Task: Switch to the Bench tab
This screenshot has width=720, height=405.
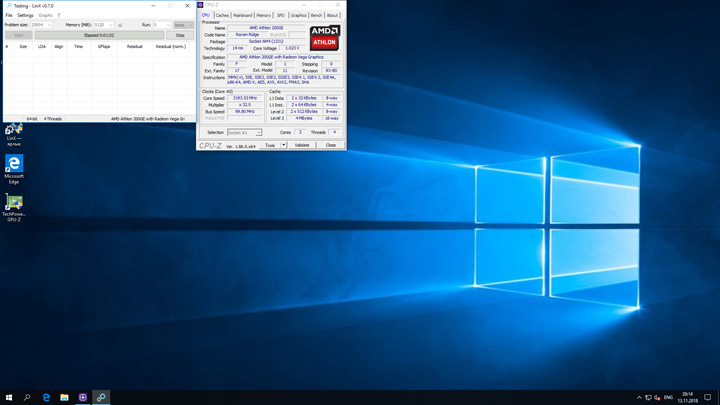Action: pyautogui.click(x=316, y=15)
